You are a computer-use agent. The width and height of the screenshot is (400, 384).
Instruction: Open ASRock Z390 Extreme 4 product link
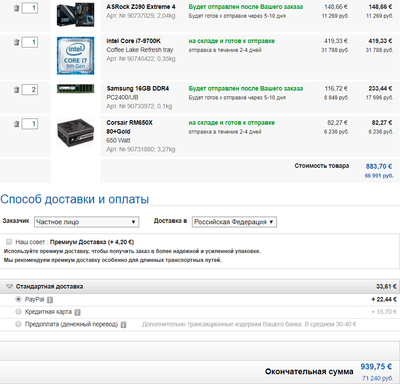point(141,7)
